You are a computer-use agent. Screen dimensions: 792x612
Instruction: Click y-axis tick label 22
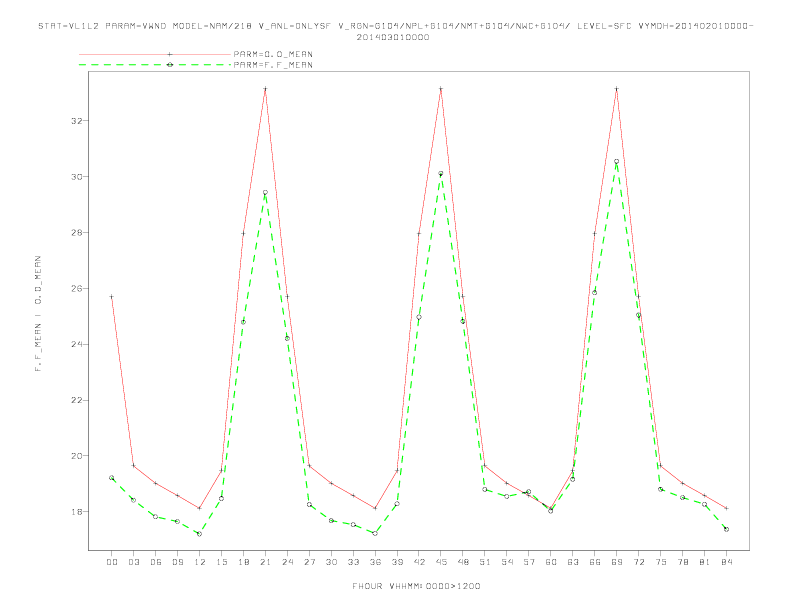(x=77, y=400)
